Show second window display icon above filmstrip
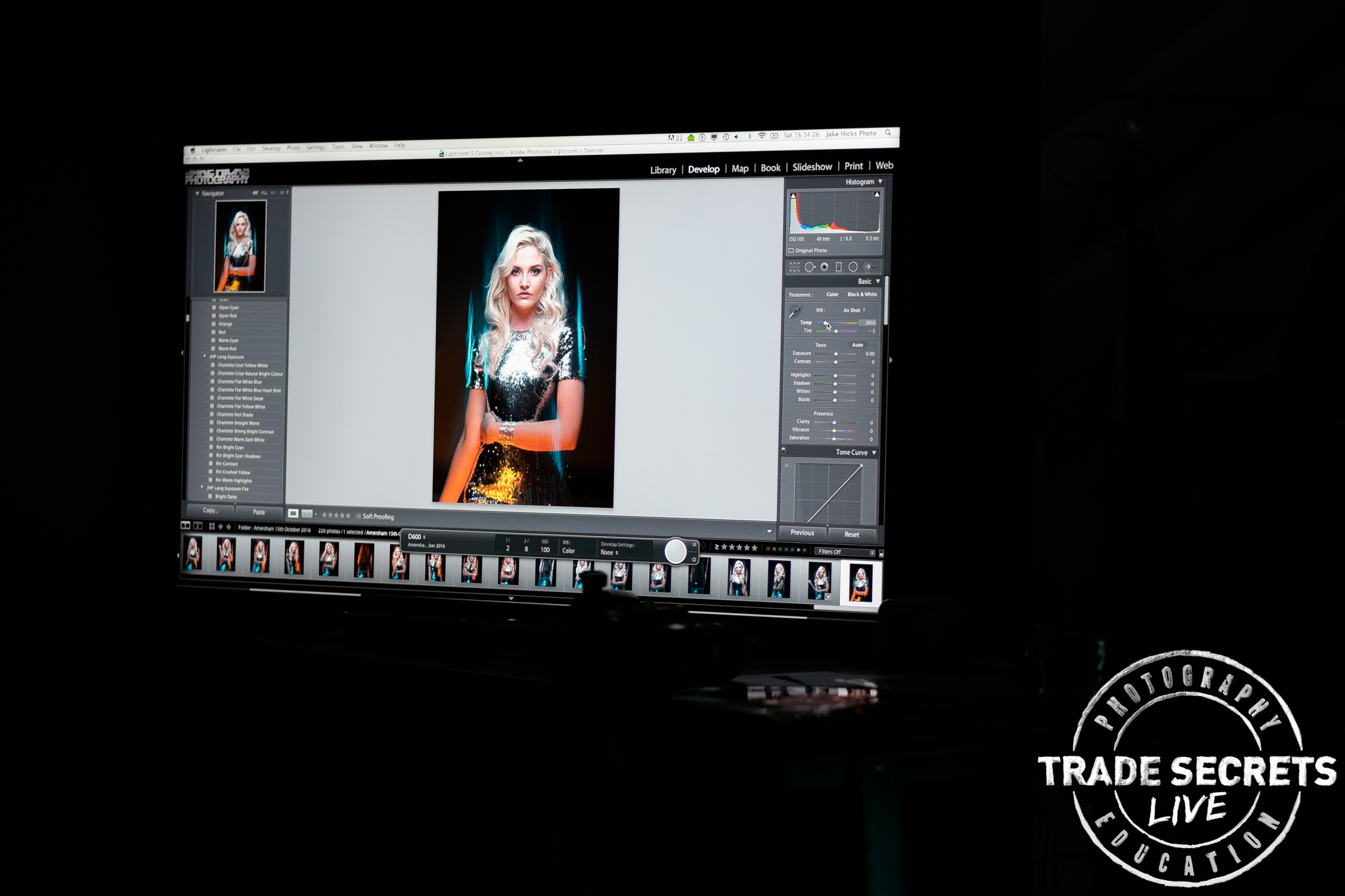Image resolution: width=1345 pixels, height=896 pixels. point(198,526)
